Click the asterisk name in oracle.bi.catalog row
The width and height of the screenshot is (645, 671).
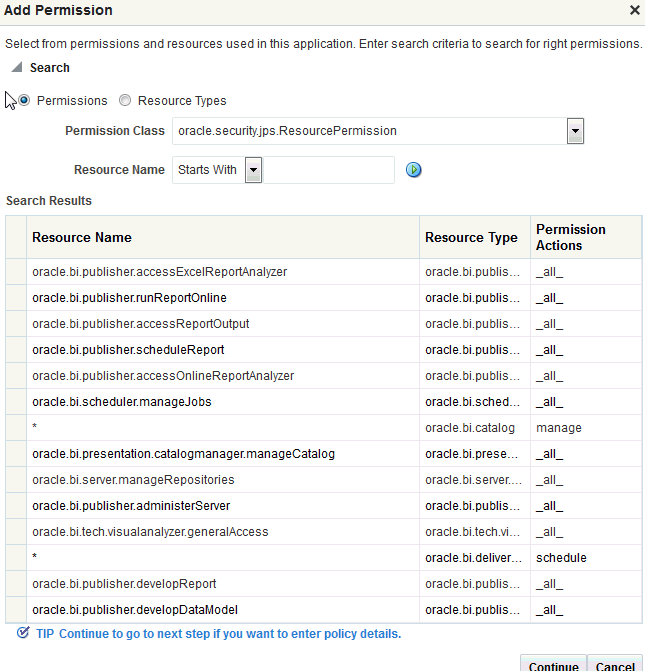[x=35, y=426]
